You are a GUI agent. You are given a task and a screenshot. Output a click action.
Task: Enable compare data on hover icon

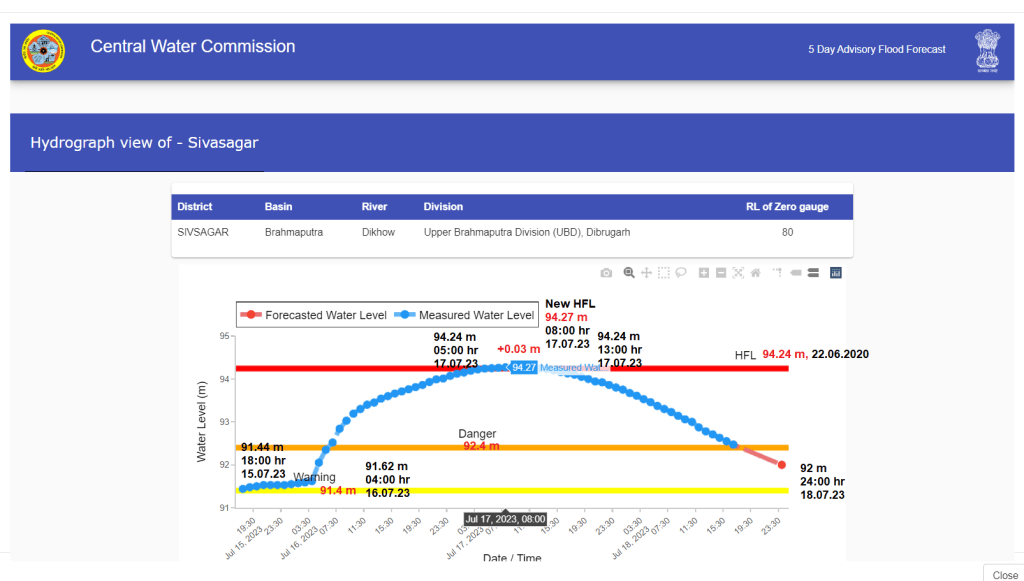pos(813,273)
